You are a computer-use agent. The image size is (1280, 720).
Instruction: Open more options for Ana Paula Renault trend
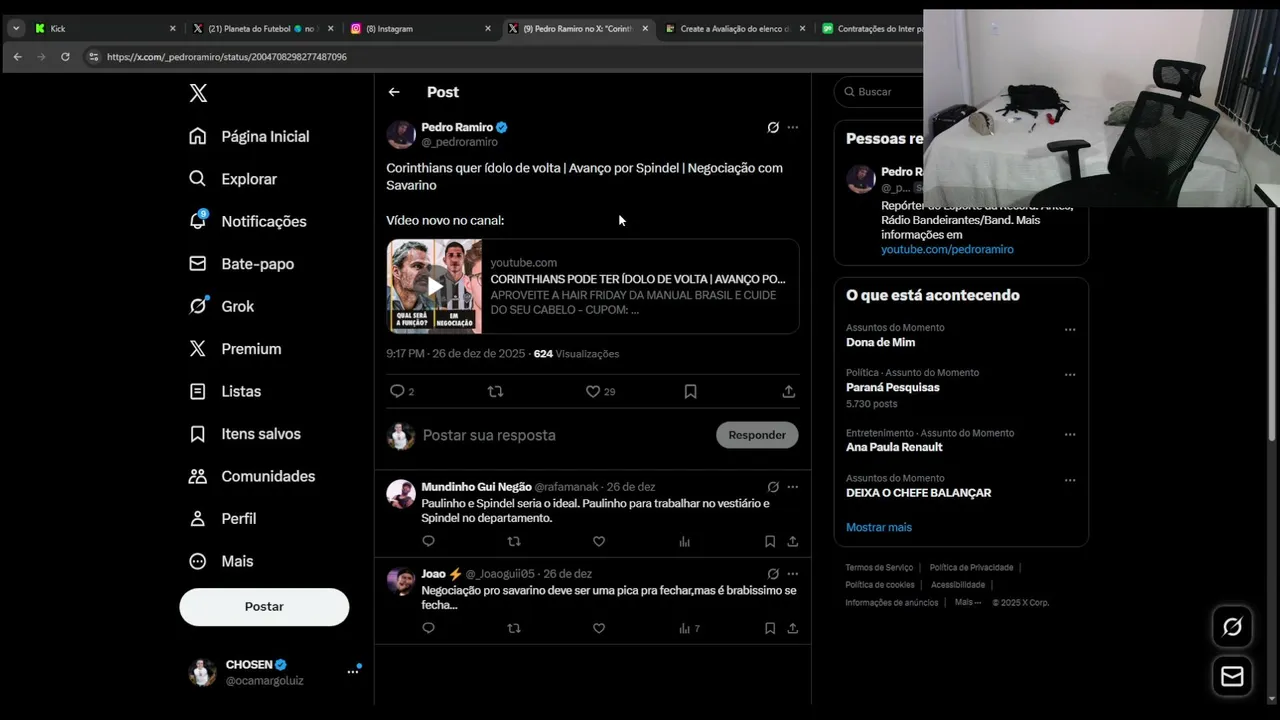click(1070, 435)
